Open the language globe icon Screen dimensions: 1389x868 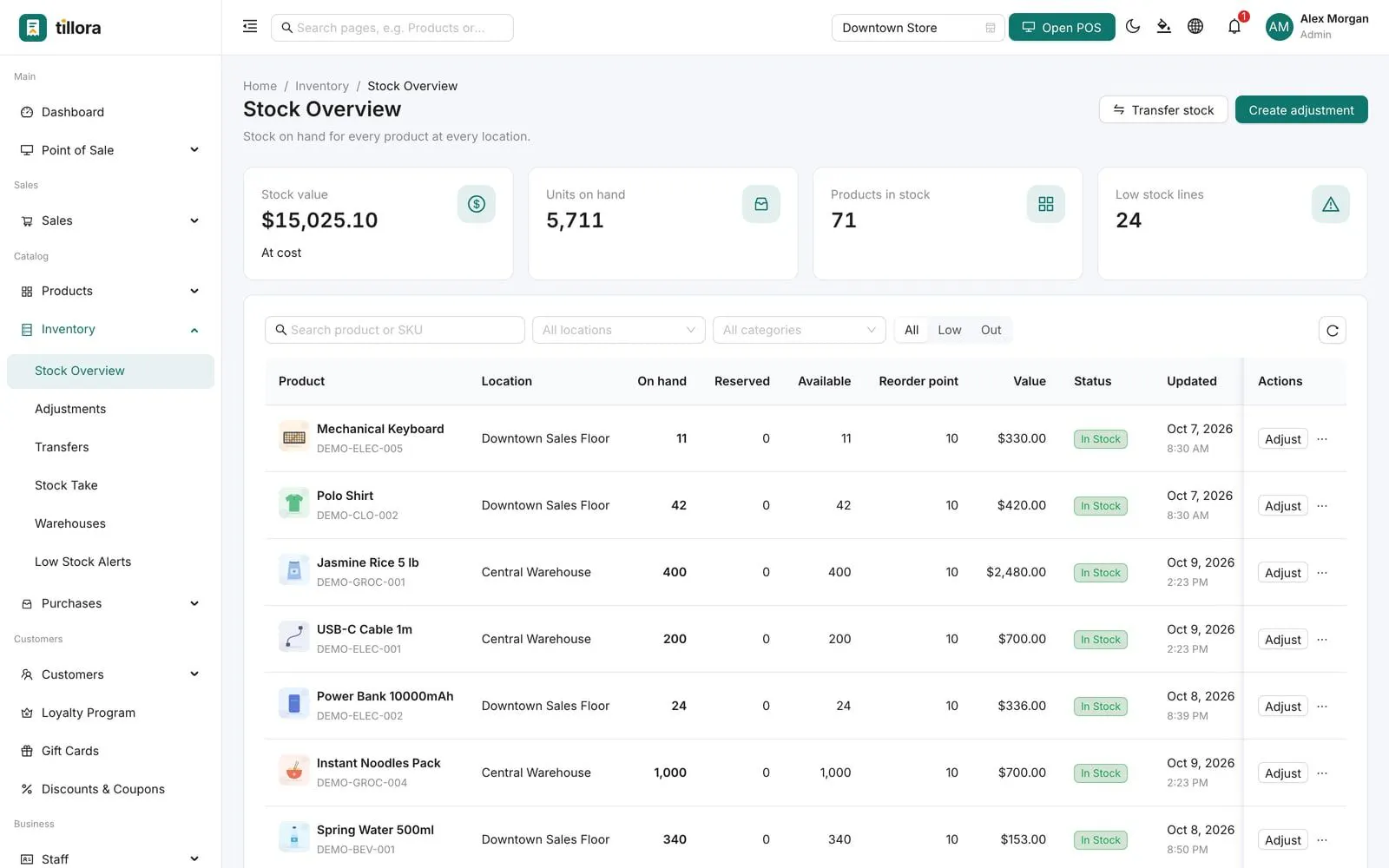click(x=1195, y=27)
